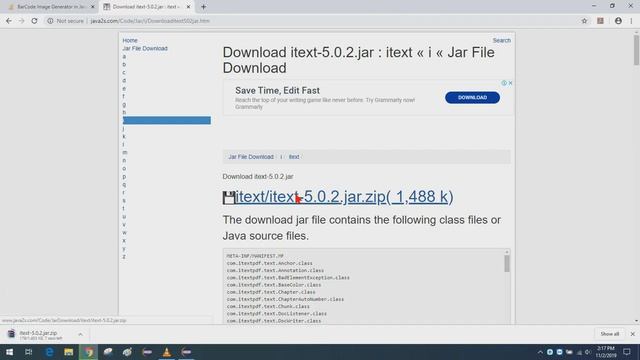
Task: Click the browser forward arrow
Action: click(x=21, y=21)
